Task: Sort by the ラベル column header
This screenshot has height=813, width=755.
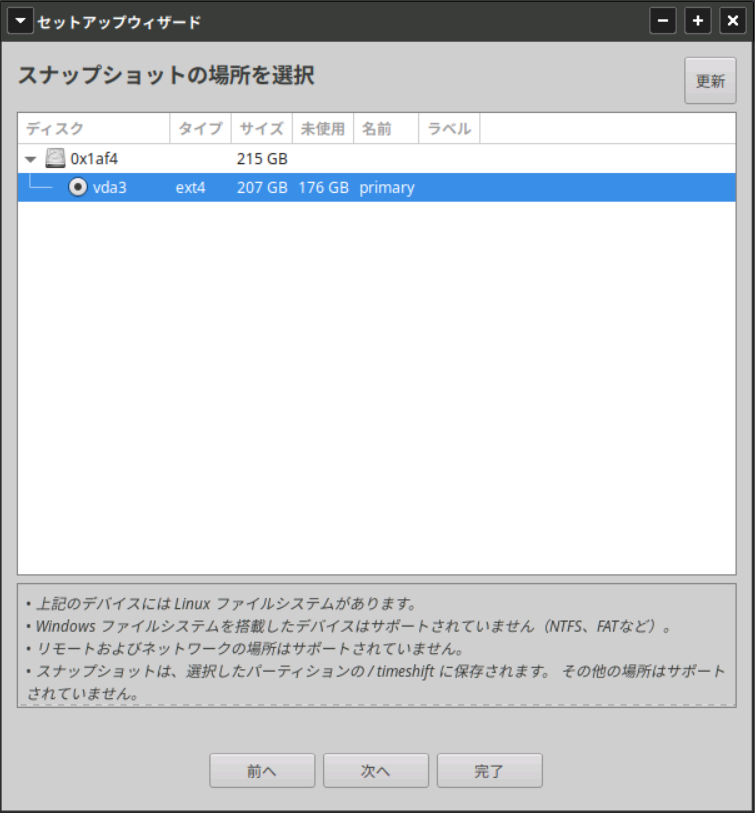Action: point(449,128)
